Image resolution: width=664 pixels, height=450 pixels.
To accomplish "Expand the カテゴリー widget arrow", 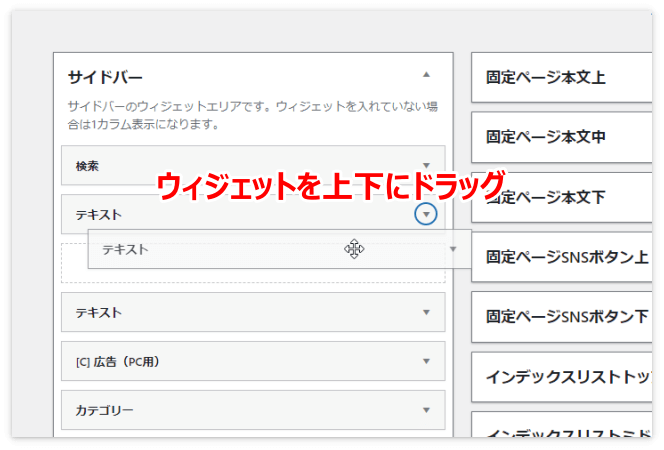I will 426,410.
